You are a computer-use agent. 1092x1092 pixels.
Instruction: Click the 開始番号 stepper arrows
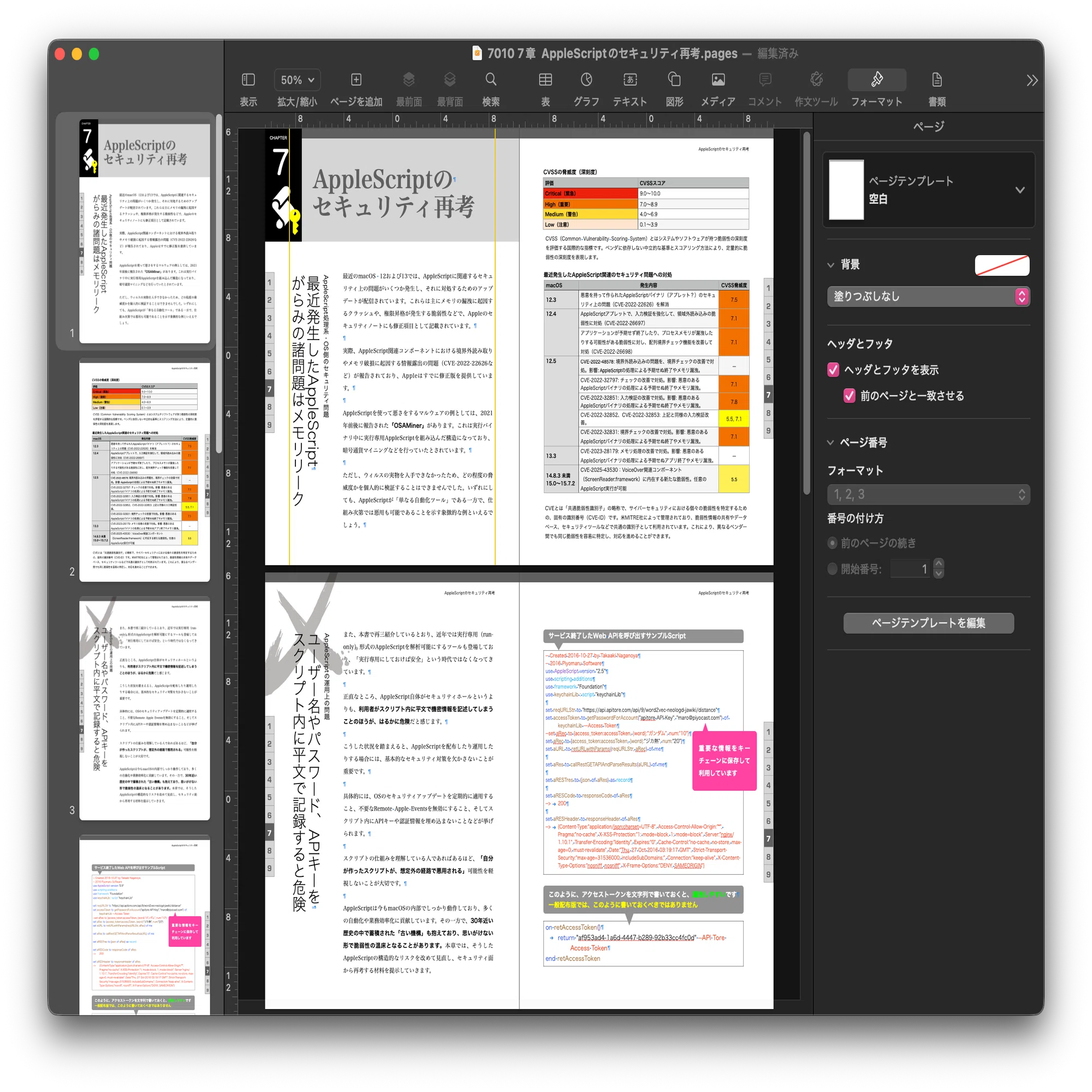(939, 568)
